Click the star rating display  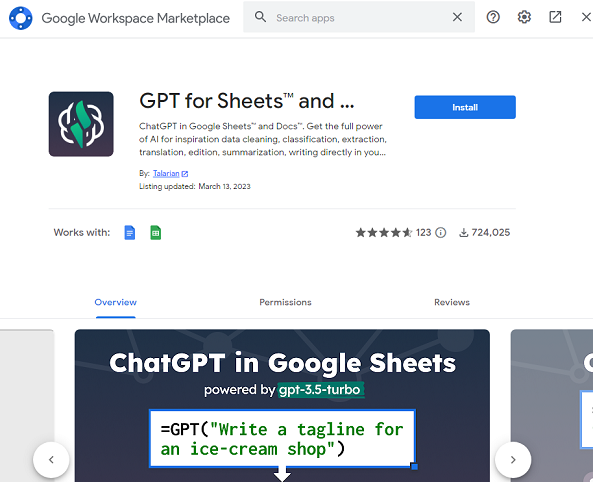[384, 232]
